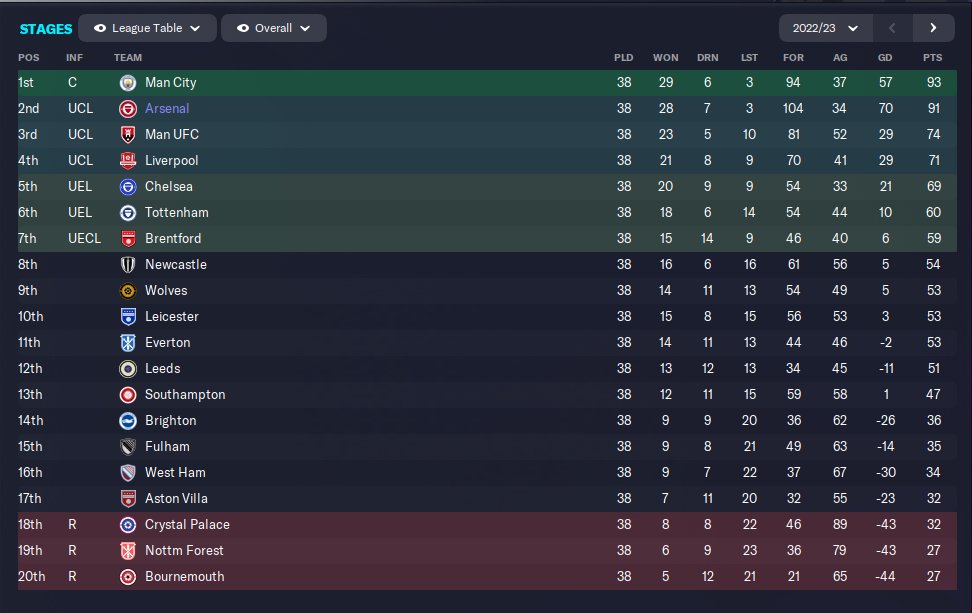
Task: Sort table by PTS column header
Action: point(932,57)
